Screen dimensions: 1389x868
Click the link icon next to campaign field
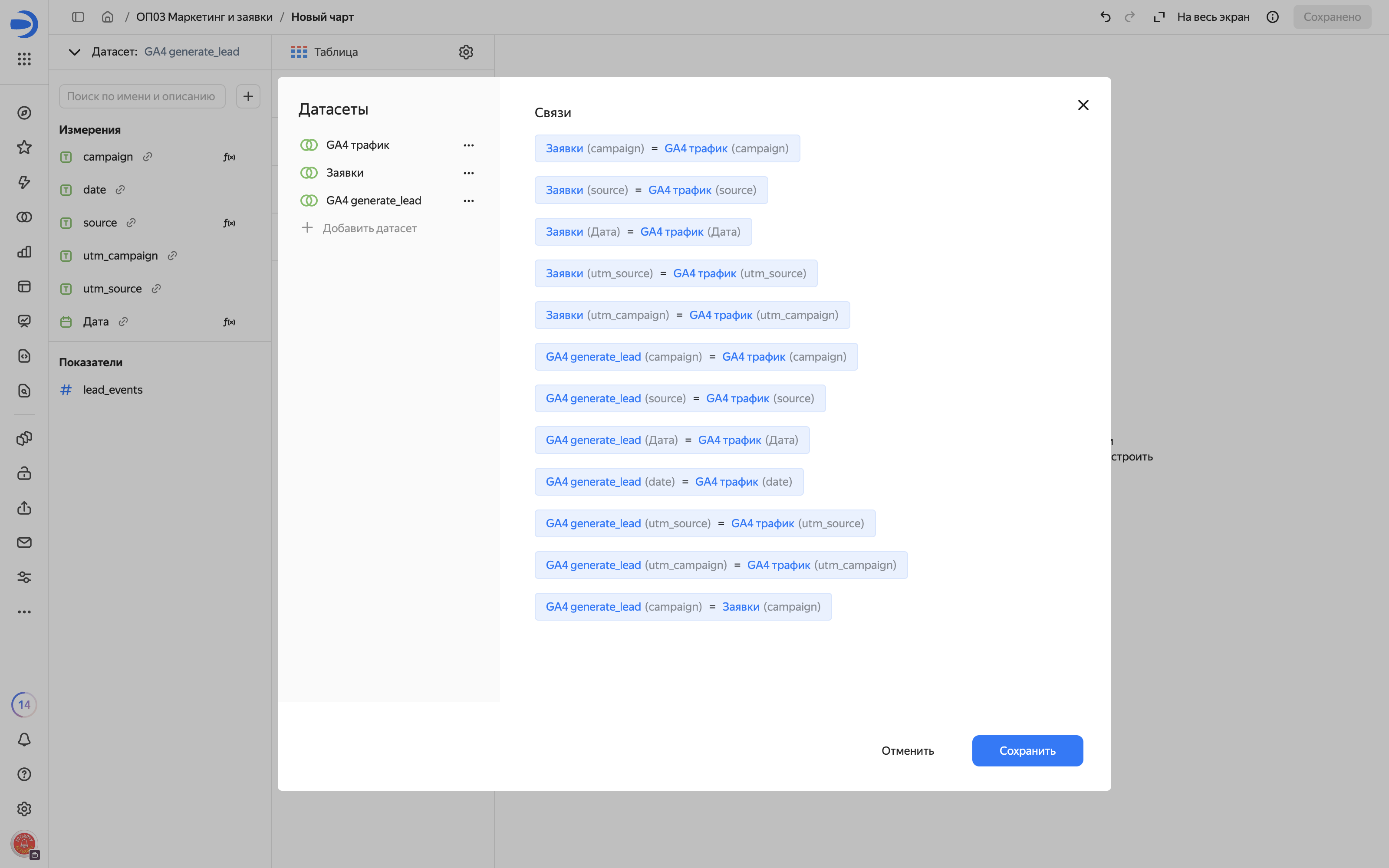pyautogui.click(x=148, y=157)
